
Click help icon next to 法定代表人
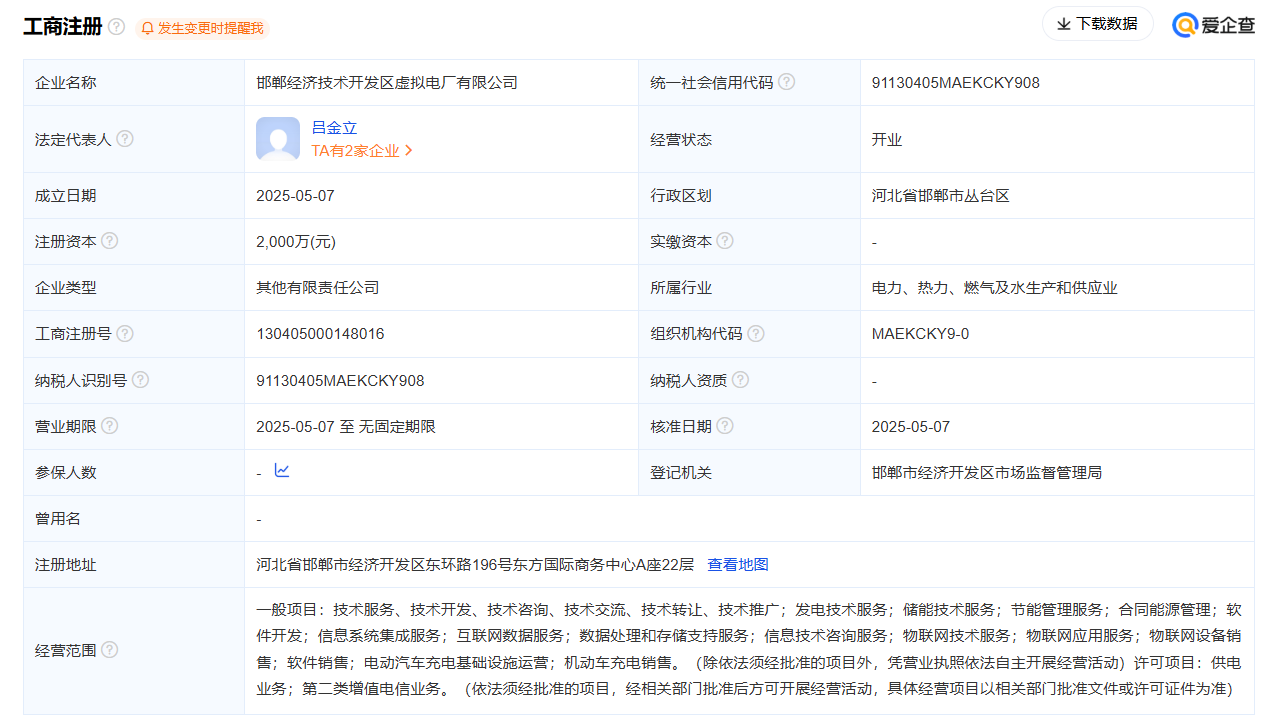pos(125,139)
